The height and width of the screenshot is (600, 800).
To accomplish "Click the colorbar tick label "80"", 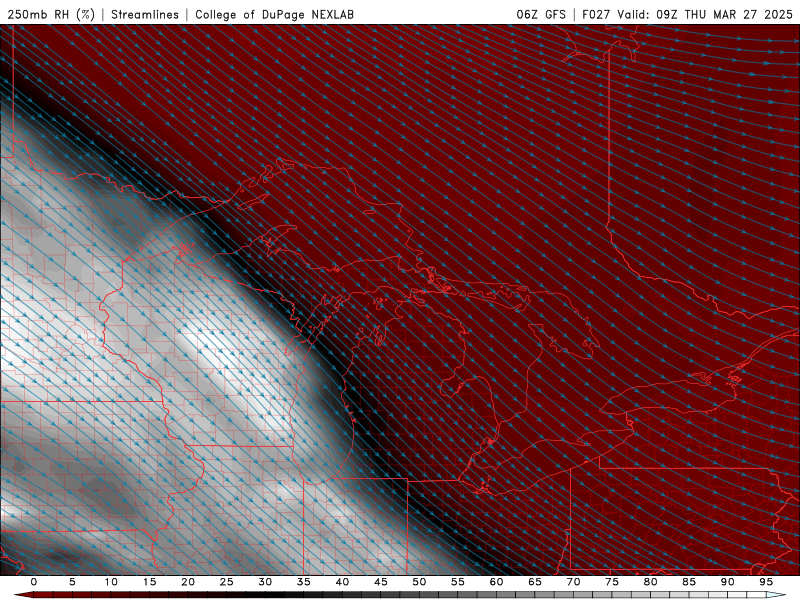I will pos(651,582).
